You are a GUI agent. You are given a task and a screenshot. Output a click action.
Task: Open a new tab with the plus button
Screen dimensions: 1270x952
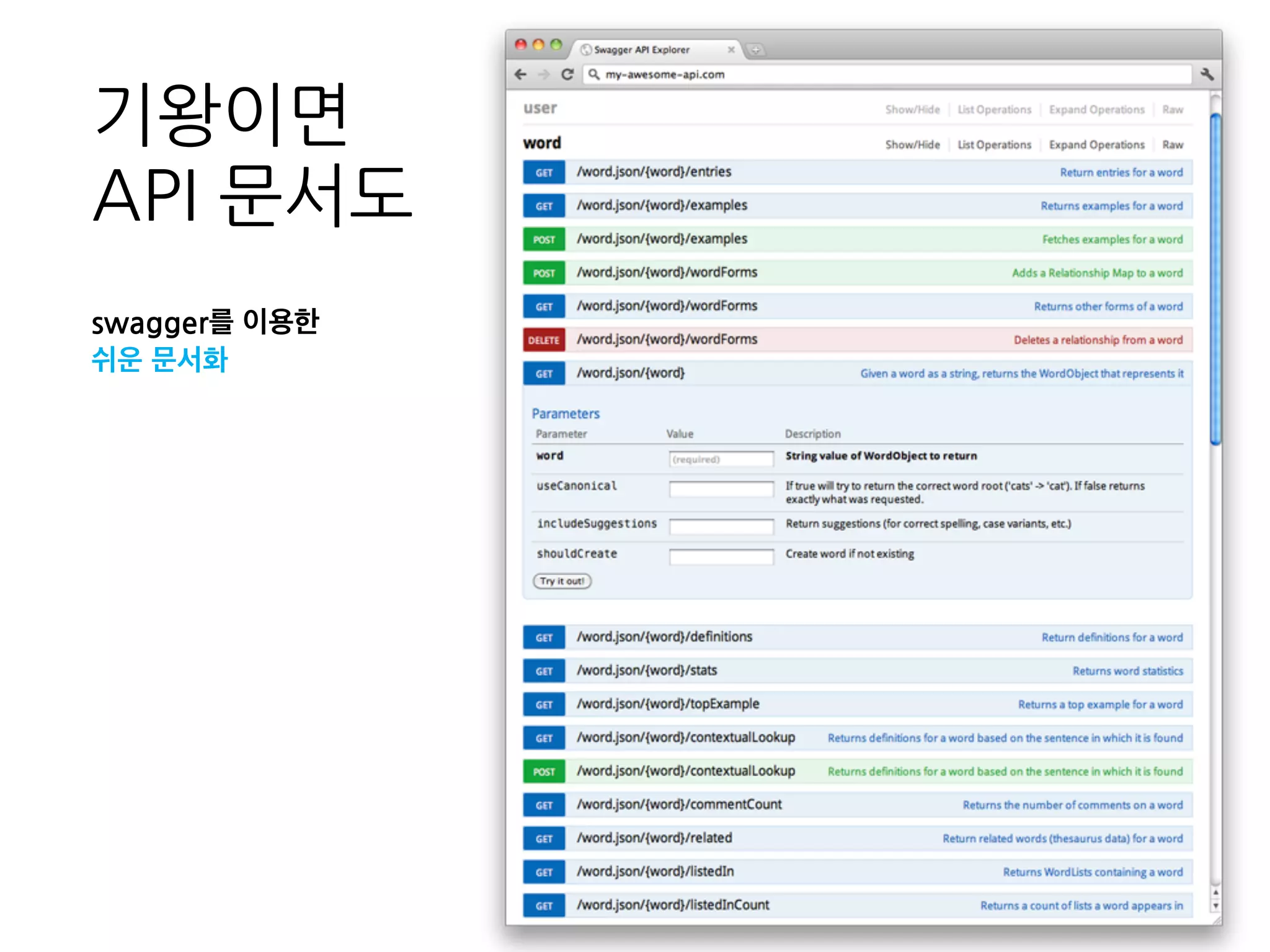pyautogui.click(x=755, y=50)
